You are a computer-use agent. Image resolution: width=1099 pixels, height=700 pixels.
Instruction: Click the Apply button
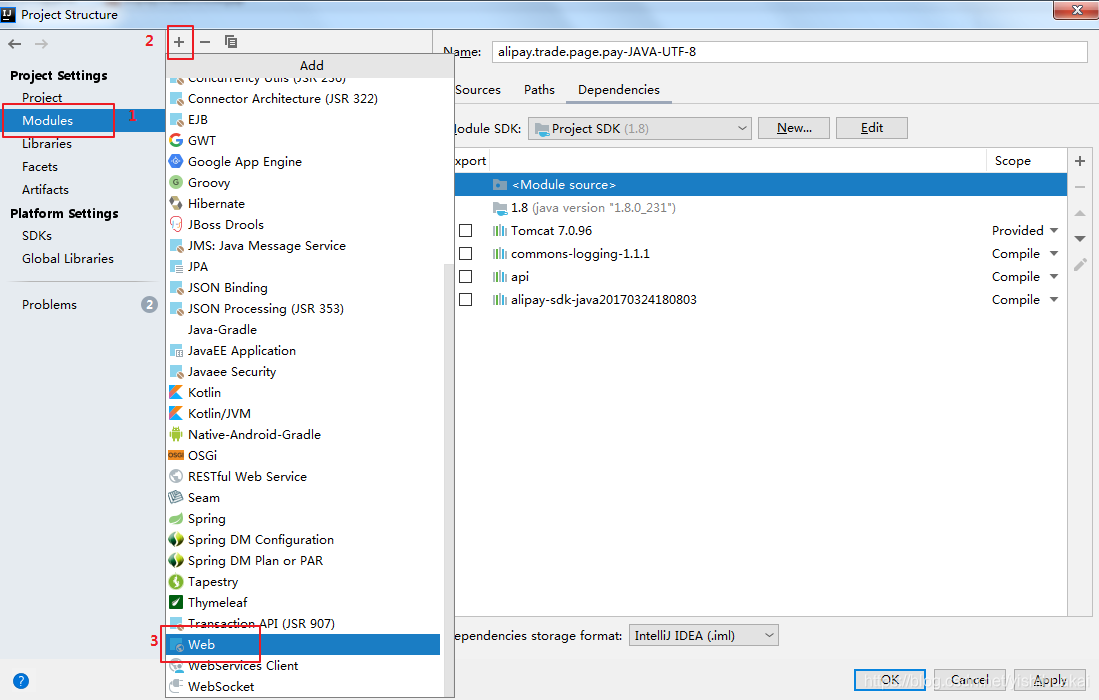click(x=1050, y=680)
